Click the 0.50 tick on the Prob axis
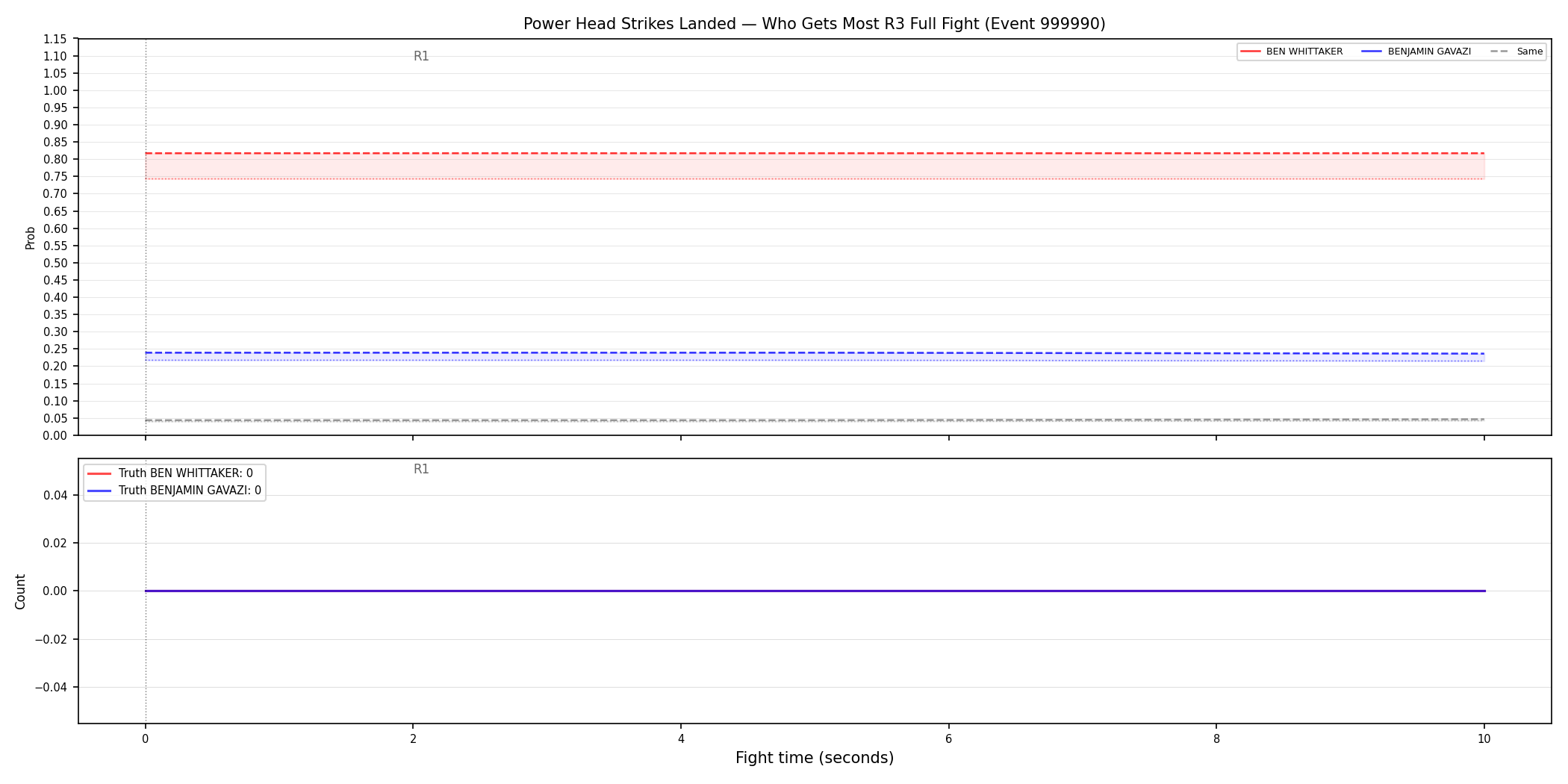The width and height of the screenshot is (1568, 784). coord(55,263)
